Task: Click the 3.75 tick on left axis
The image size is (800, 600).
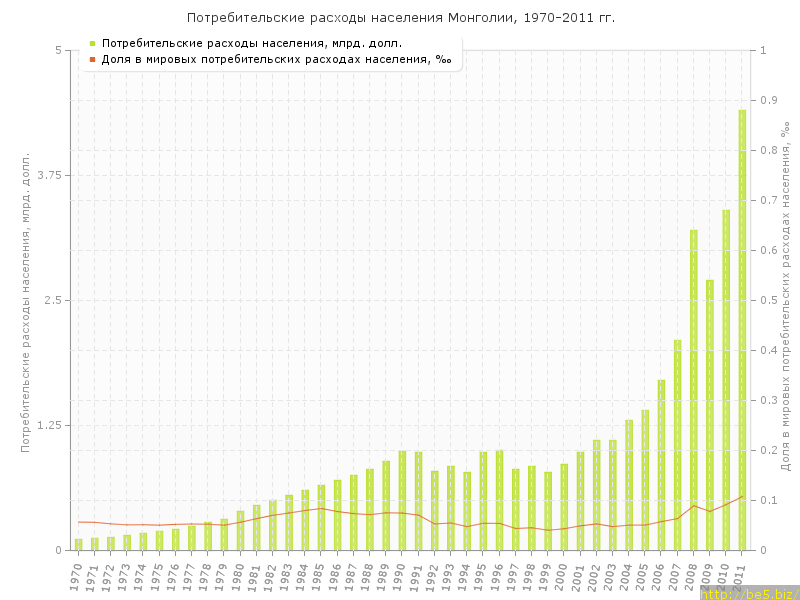Action: click(47, 175)
